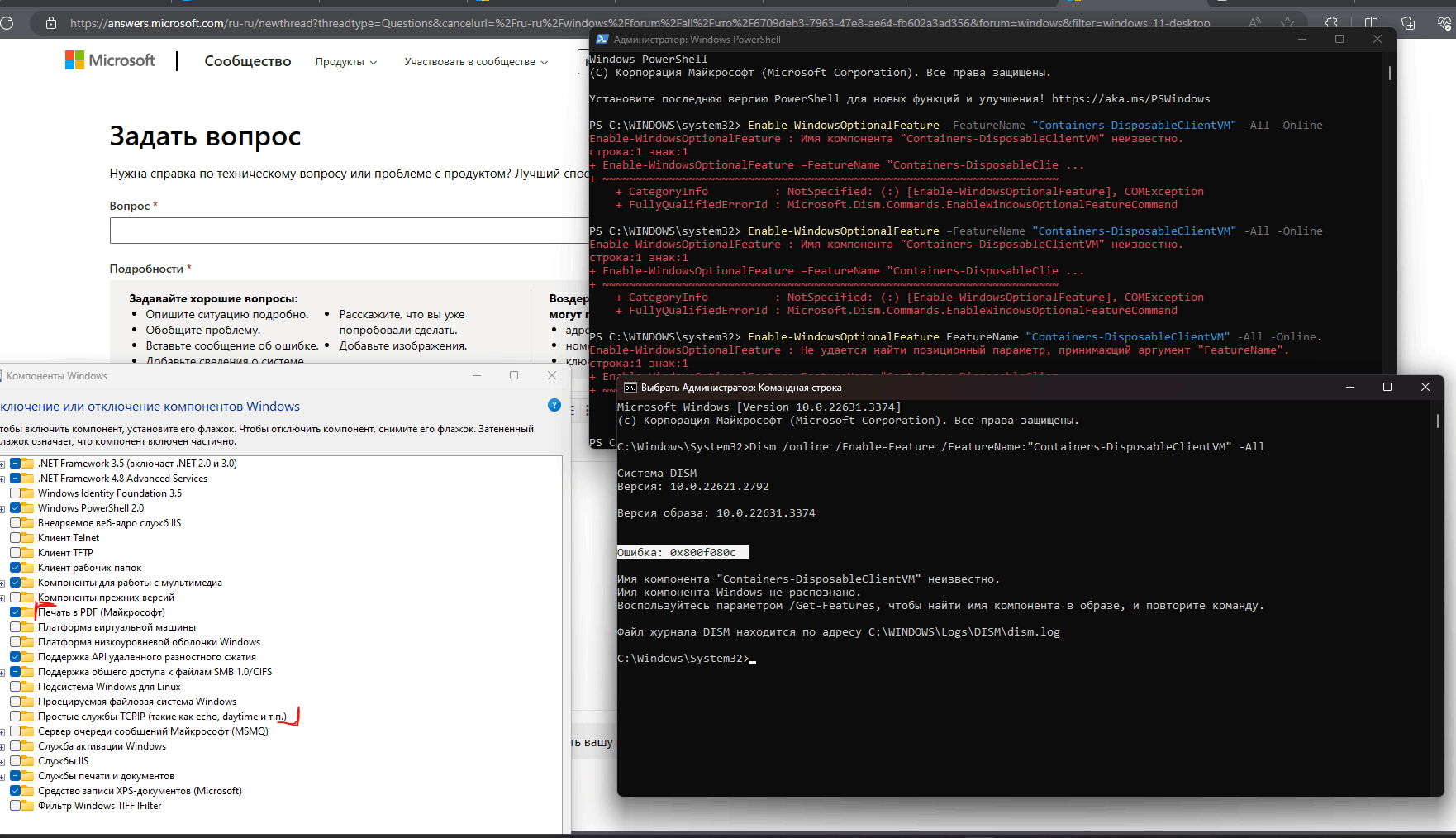Viewport: 1456px width, 838px height.
Task: Click into the Вопрос text field
Action: (349, 231)
